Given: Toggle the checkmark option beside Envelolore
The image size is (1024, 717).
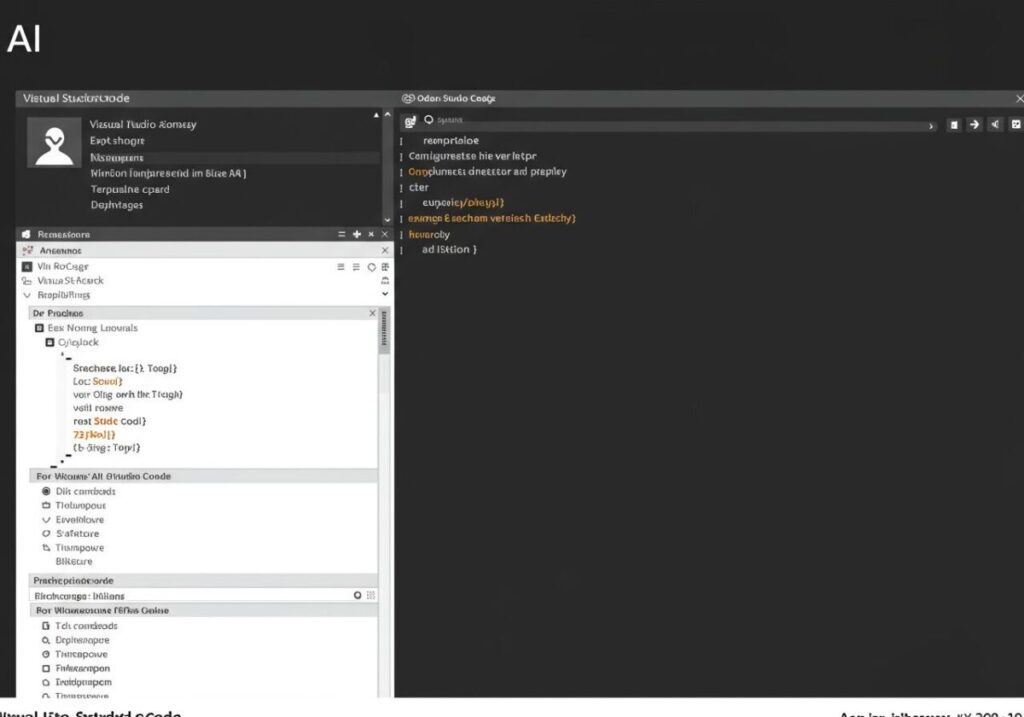Looking at the screenshot, I should click(46, 520).
